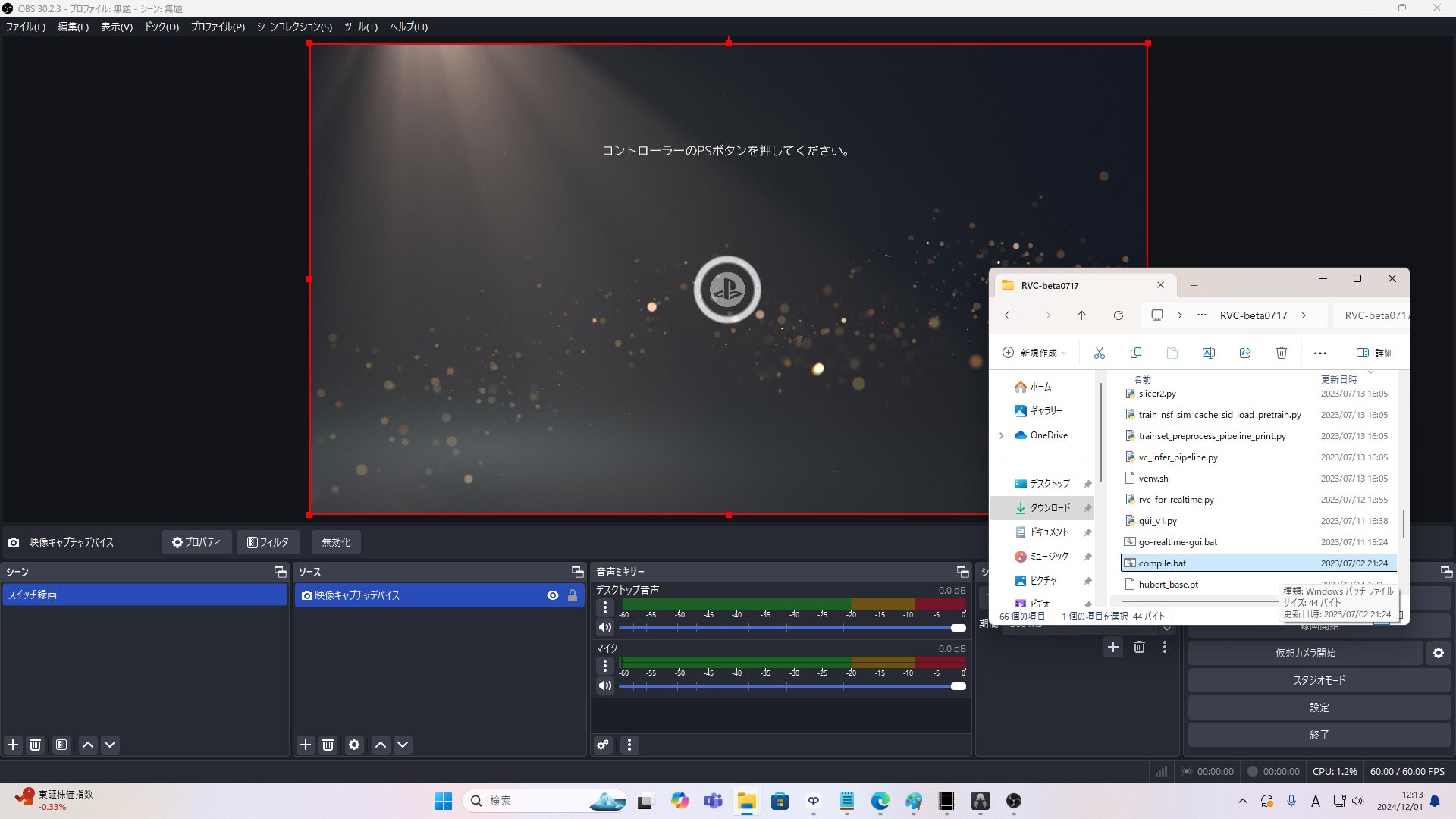Show hidden system tray icons chevron
Viewport: 1456px width, 819px height.
click(x=1242, y=801)
